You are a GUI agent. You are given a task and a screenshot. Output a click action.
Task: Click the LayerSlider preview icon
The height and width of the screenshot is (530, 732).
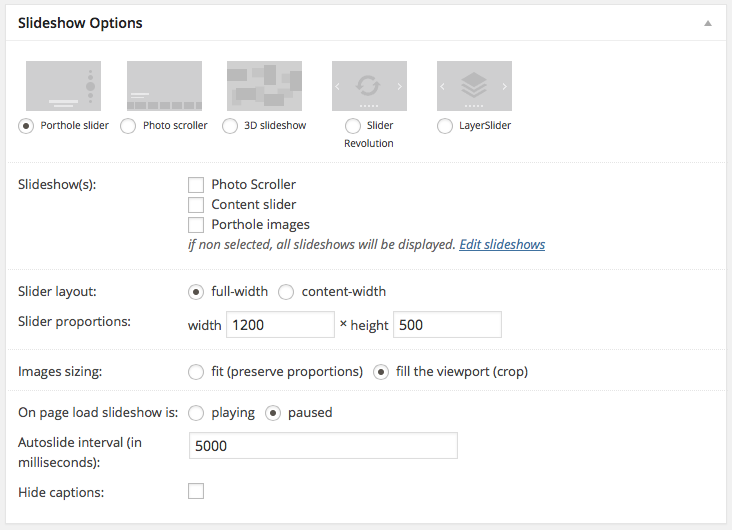[x=474, y=86]
